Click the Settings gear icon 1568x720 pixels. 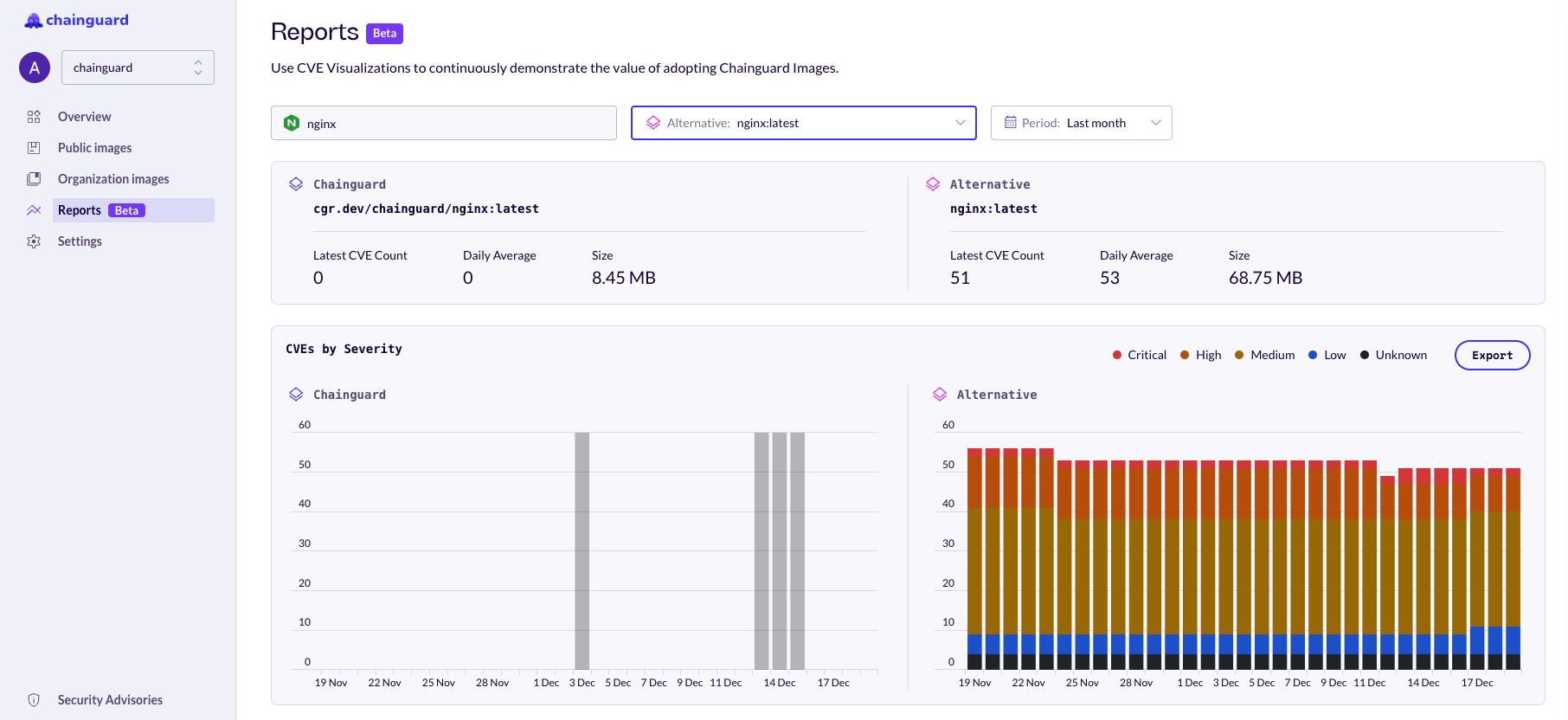(x=34, y=241)
